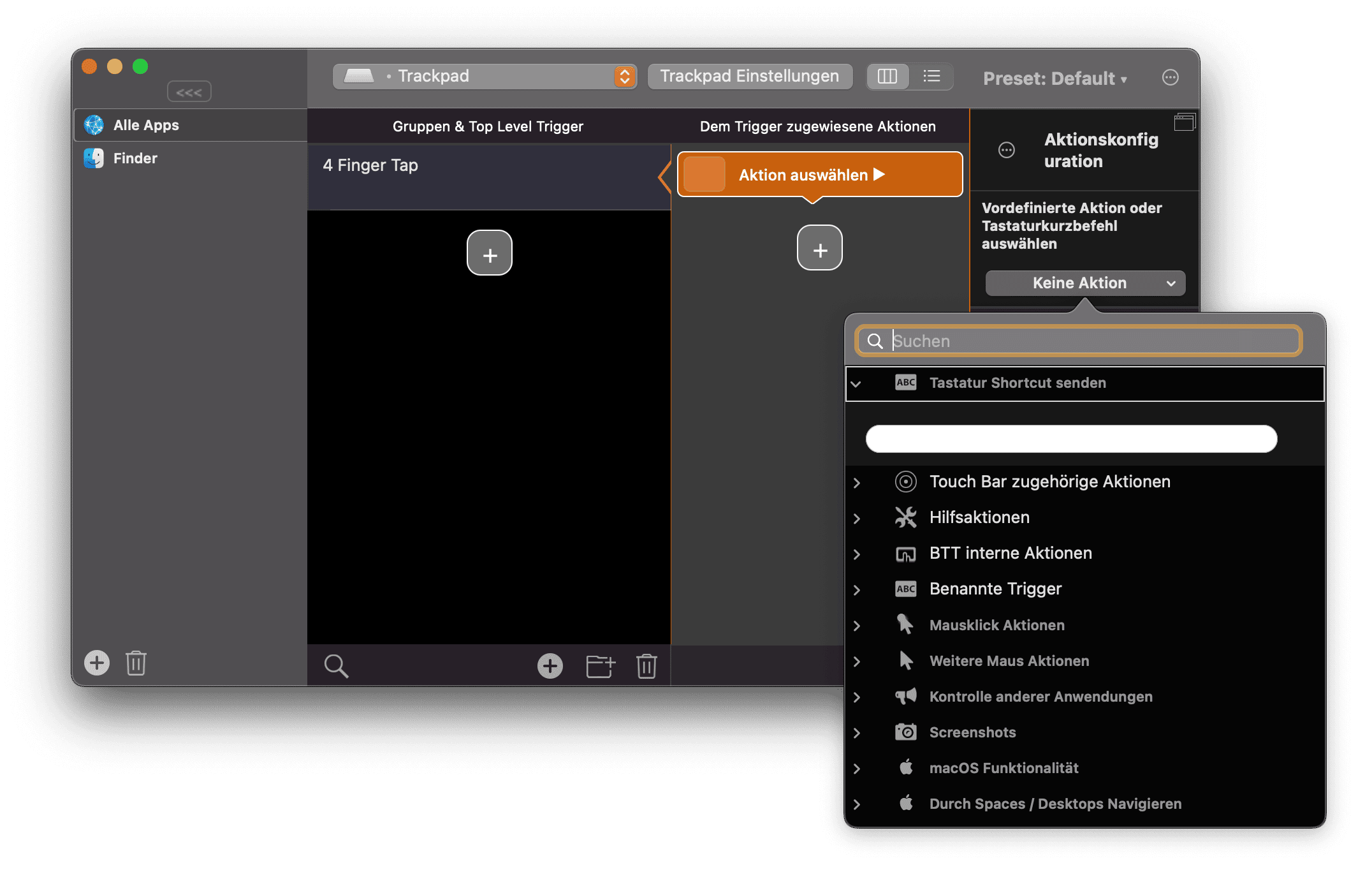Screen dimensions: 1372x879
Task: Detach action configuration panel window icon
Action: click(x=1185, y=121)
